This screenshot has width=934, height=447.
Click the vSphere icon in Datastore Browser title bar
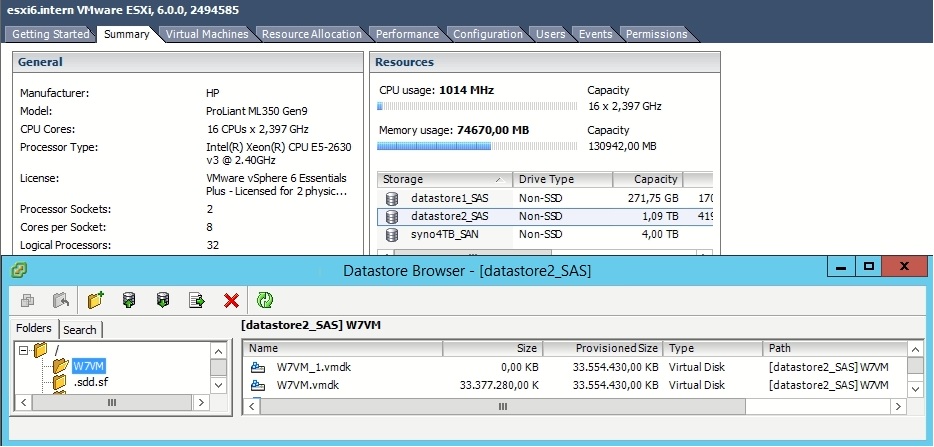pos(19,271)
